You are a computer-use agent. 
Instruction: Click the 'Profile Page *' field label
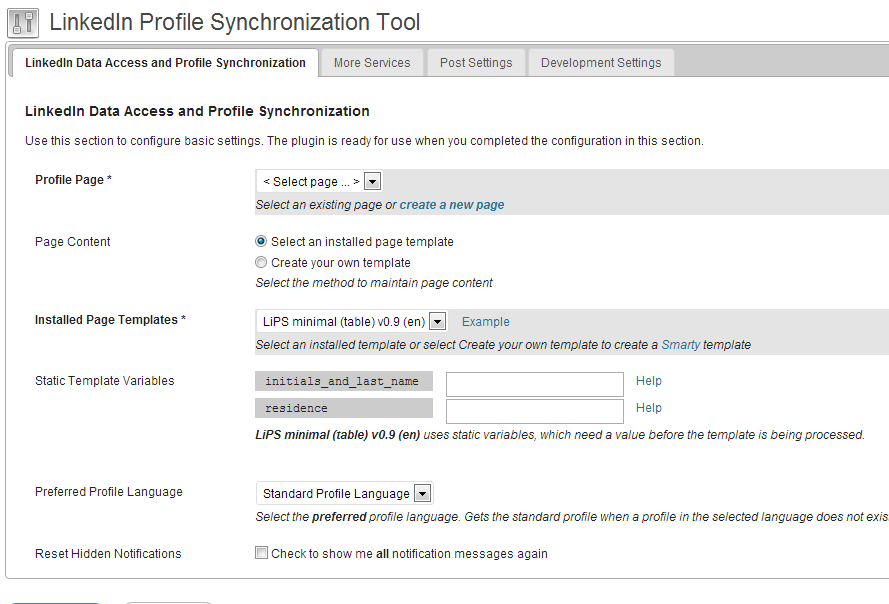[x=73, y=180]
